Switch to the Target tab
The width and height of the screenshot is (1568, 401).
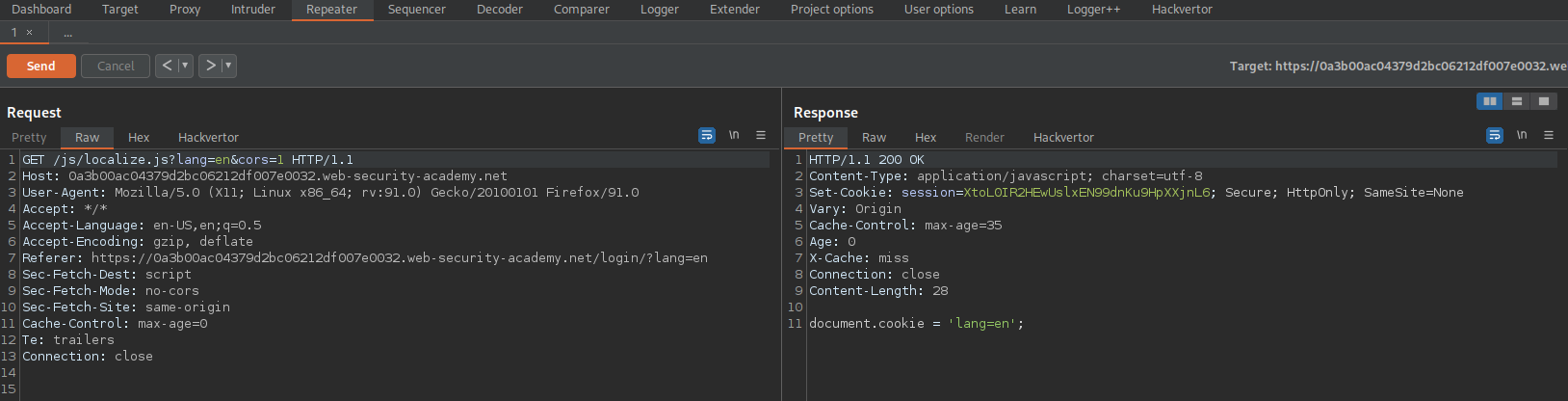[120, 10]
